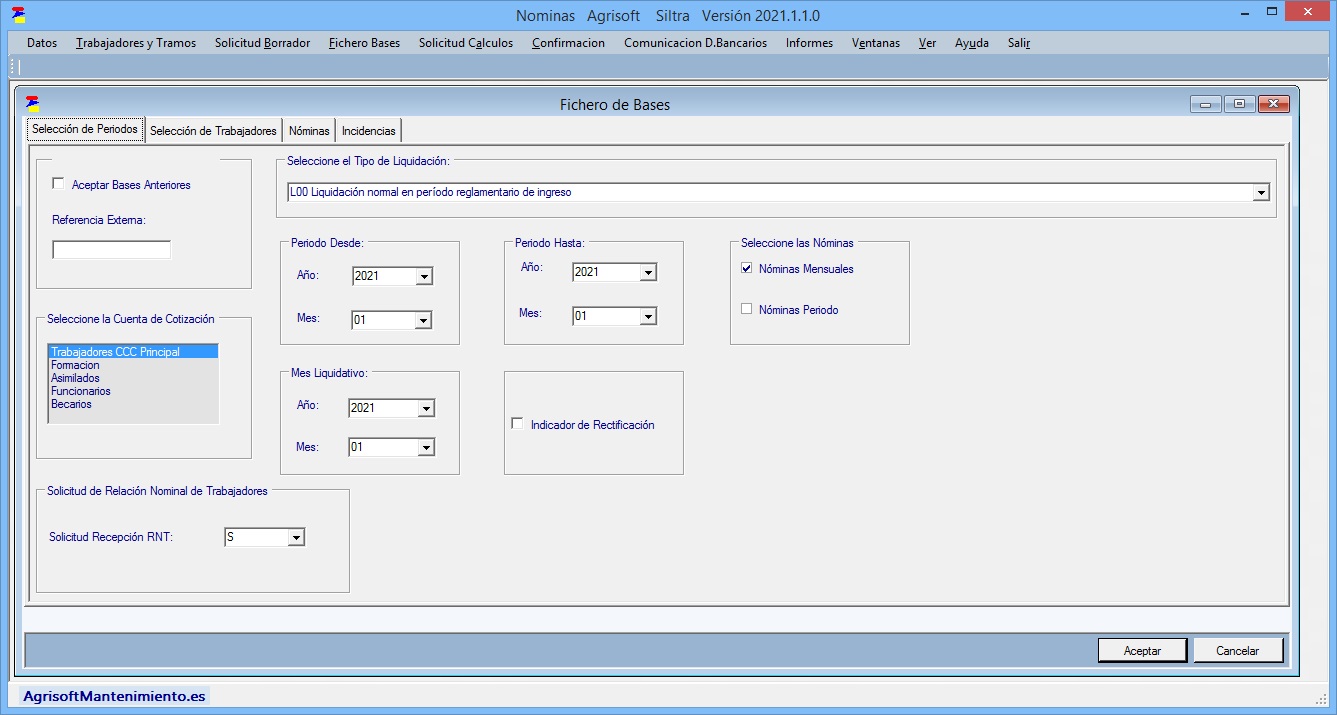Expand the Tipo de Liquidación dropdown
The image size is (1337, 715).
tap(1261, 192)
